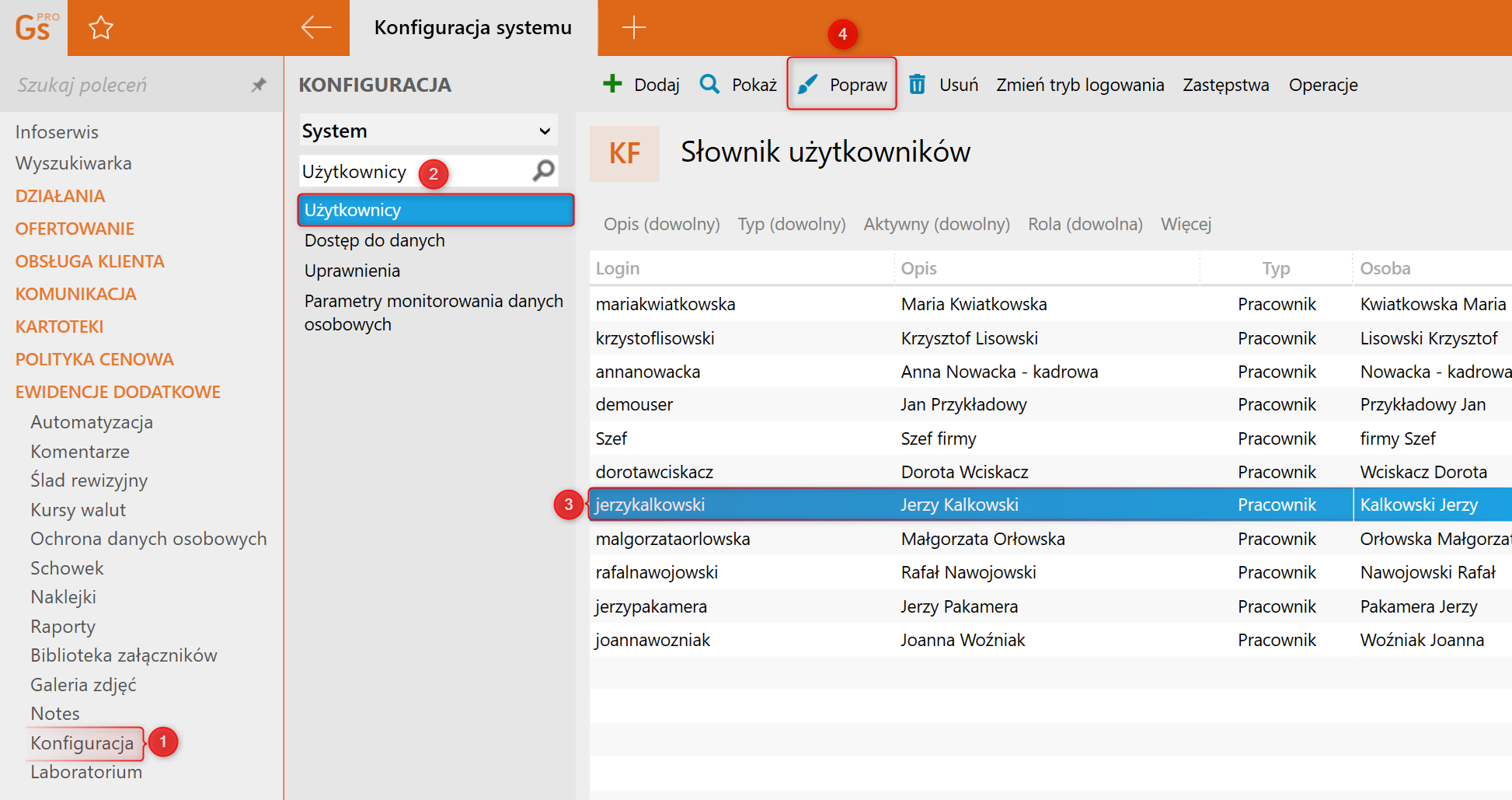Click the magnifier Pokaż icon
Screen dimensions: 1512x800
[709, 84]
